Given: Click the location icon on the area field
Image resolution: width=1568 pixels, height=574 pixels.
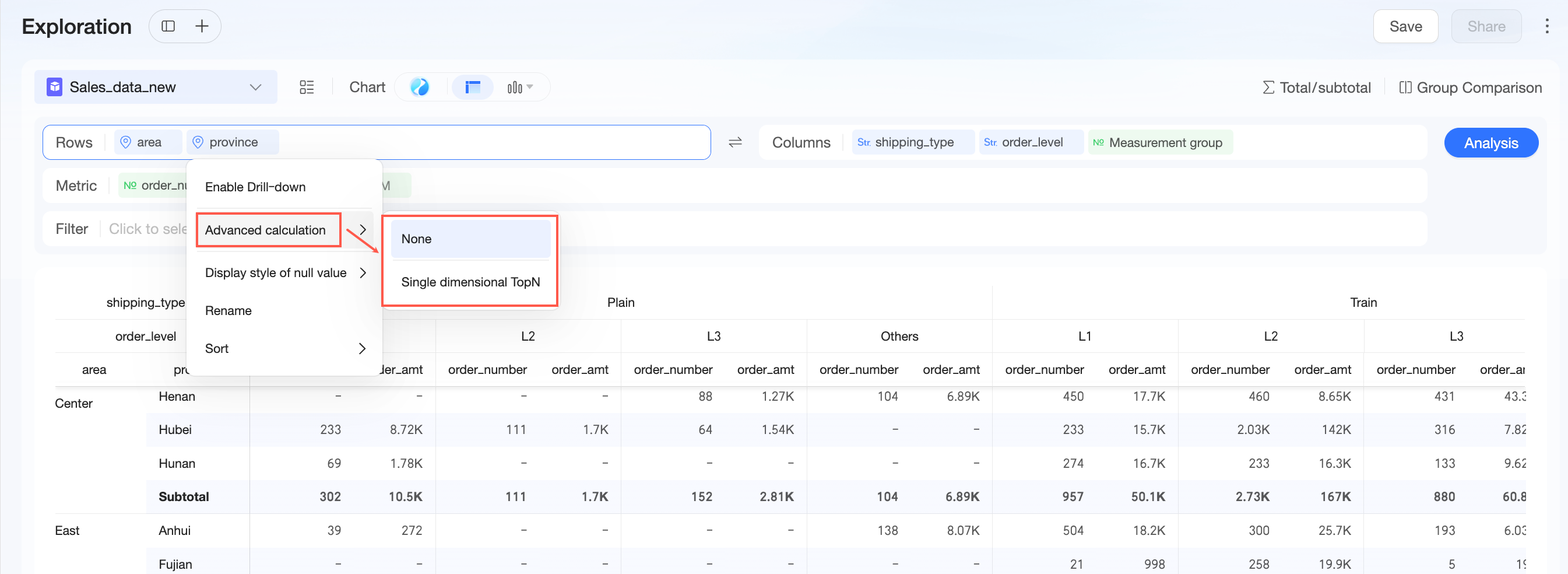Looking at the screenshot, I should pos(125,142).
